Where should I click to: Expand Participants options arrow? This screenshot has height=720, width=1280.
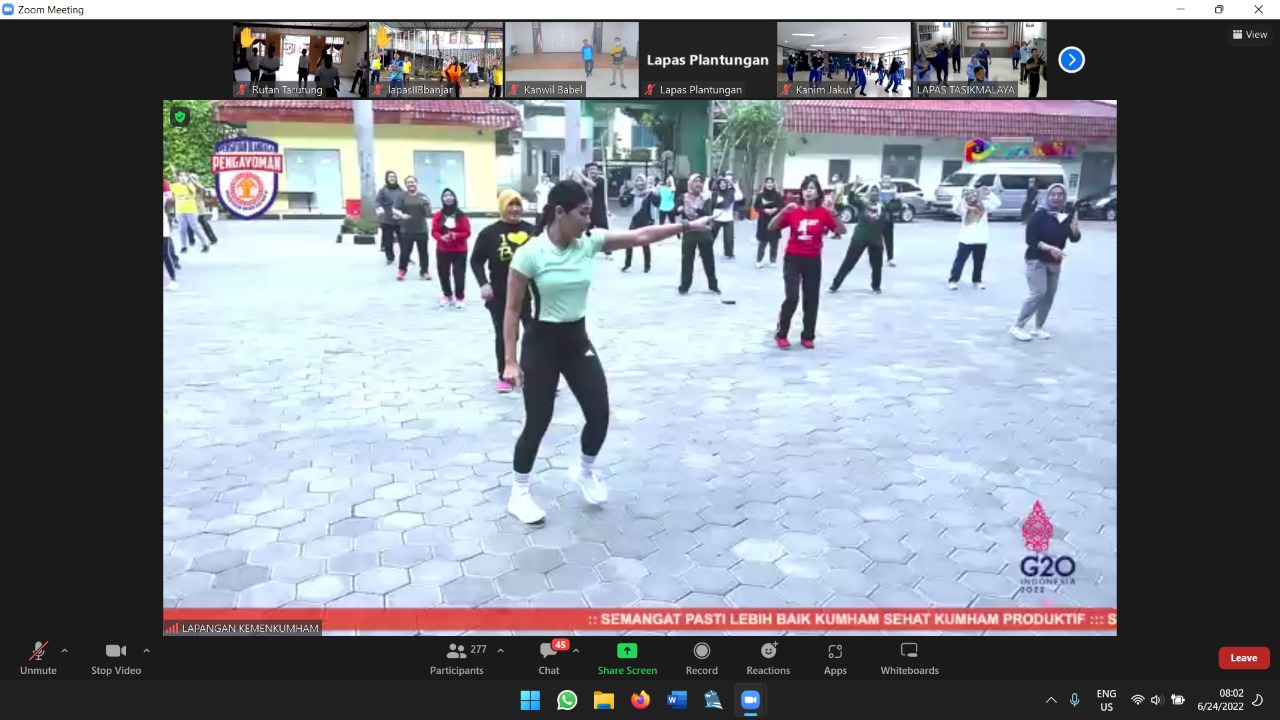pyautogui.click(x=500, y=650)
